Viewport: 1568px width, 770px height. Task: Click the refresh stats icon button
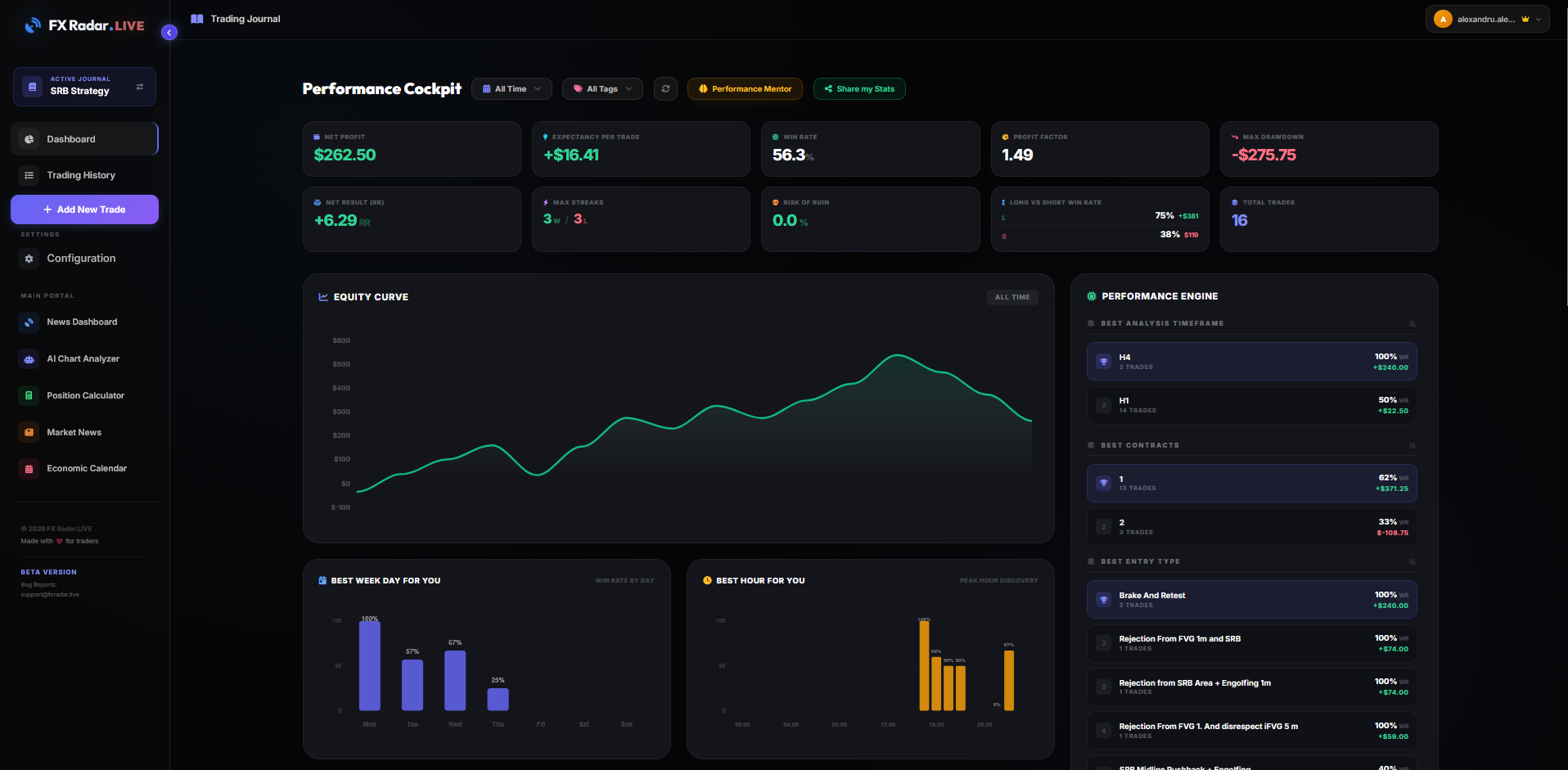tap(665, 89)
